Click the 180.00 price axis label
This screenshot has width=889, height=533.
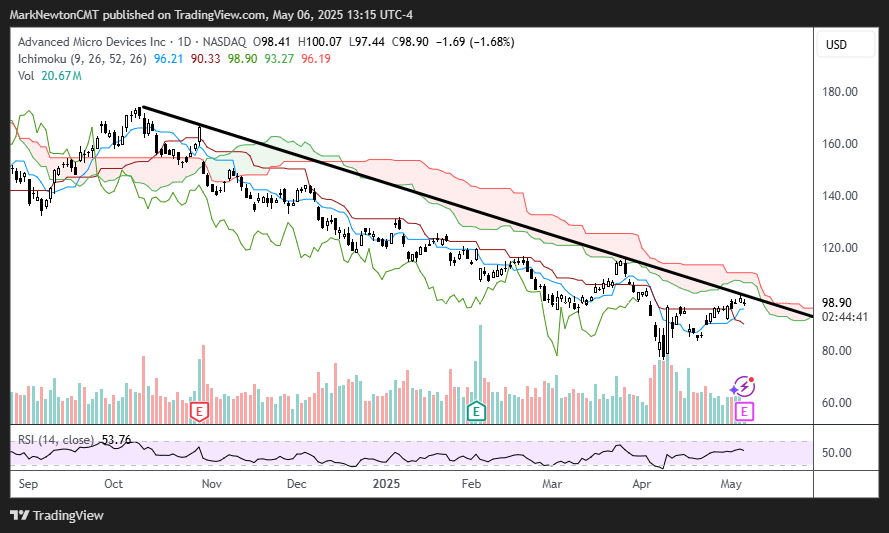840,92
